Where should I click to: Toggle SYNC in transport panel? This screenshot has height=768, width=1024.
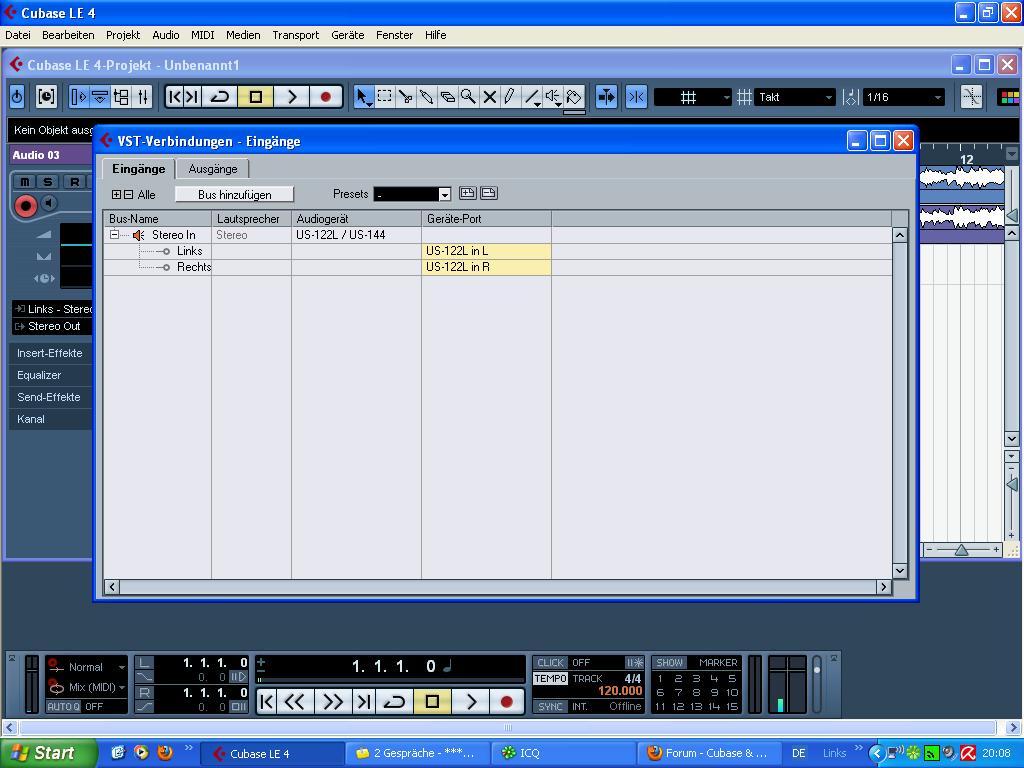551,707
